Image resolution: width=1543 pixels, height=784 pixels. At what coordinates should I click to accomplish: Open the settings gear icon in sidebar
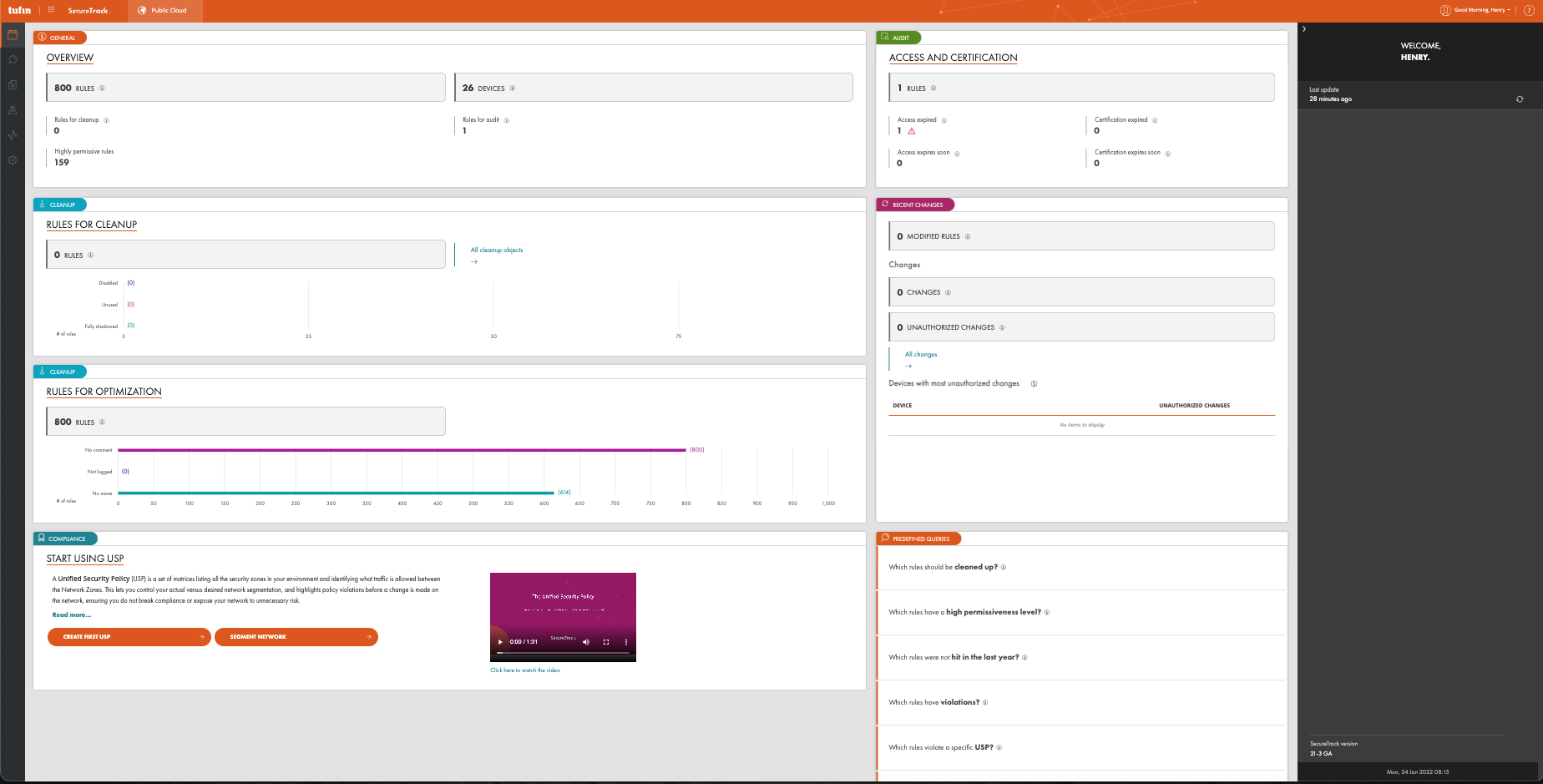[13, 160]
